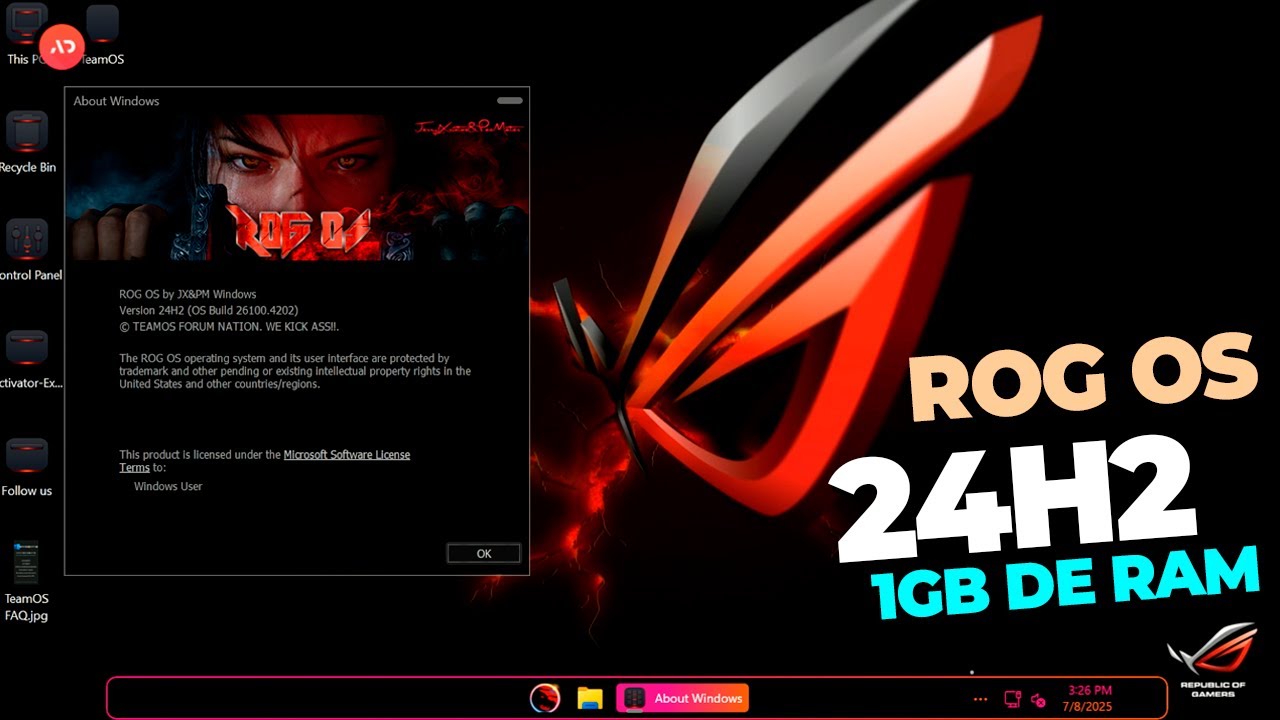Expand hidden system tray icons
The height and width of the screenshot is (720, 1280).
(x=980, y=698)
